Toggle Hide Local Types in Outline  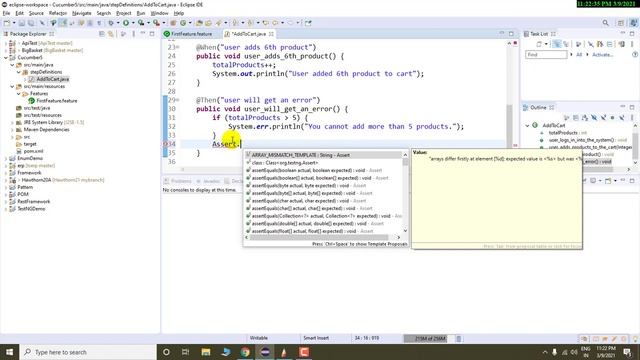(621, 118)
